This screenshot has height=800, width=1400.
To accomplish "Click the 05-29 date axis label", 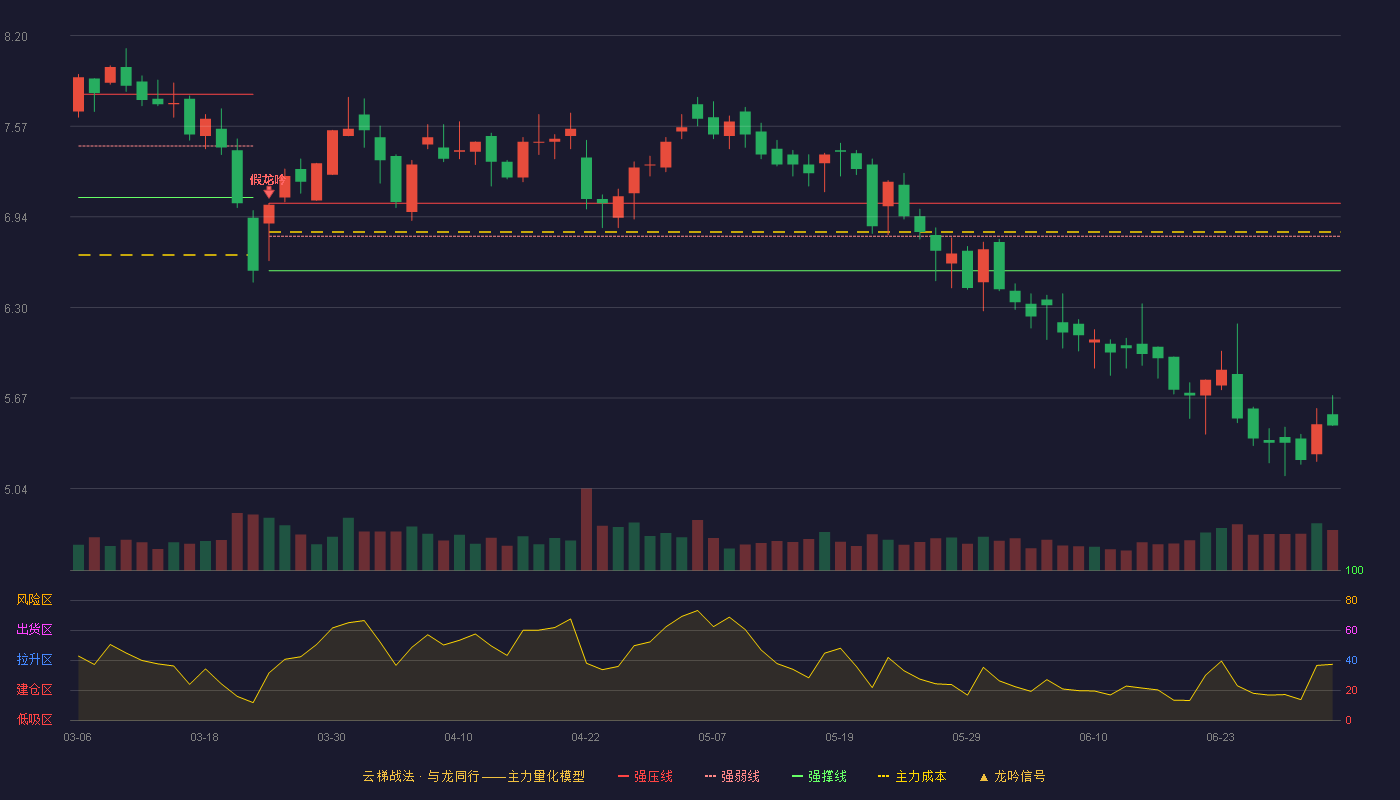I will tap(966, 737).
